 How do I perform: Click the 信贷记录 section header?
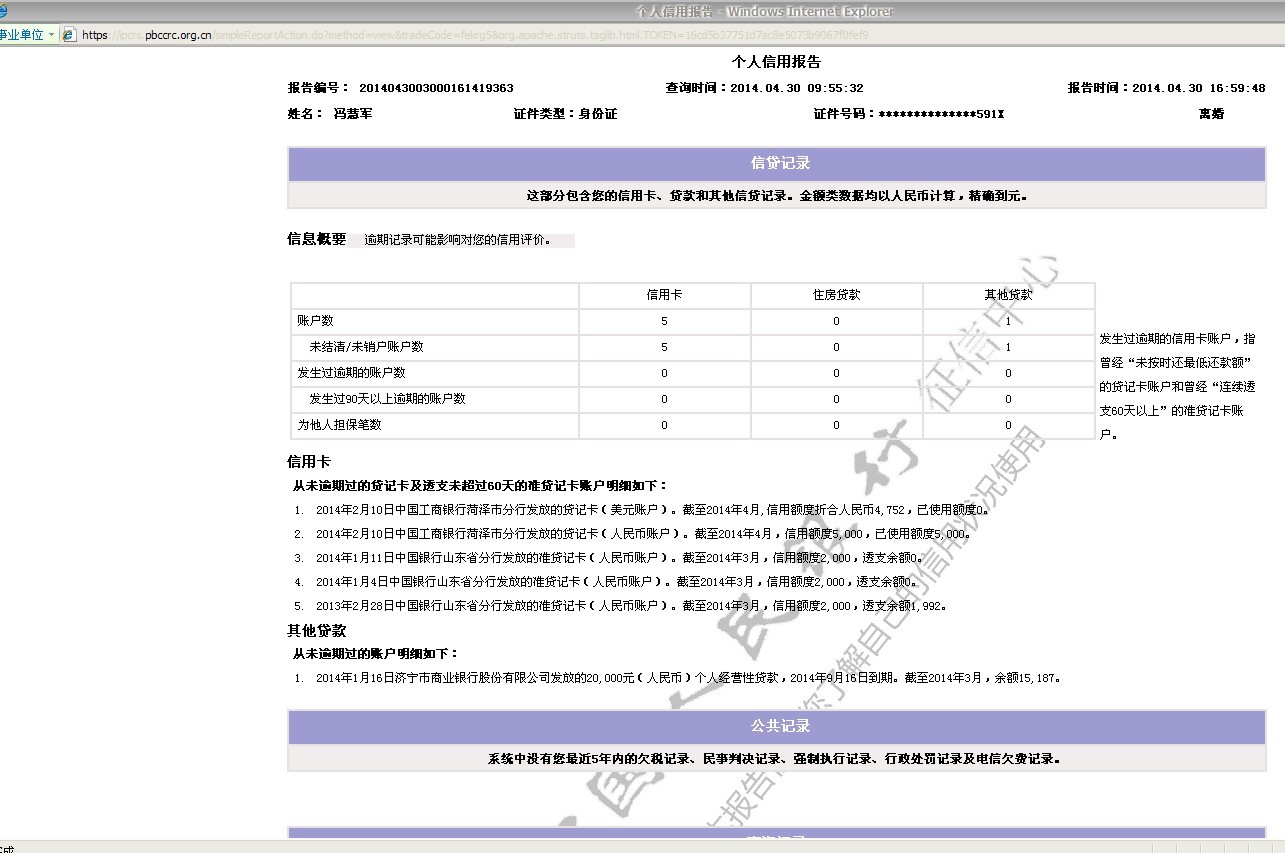tap(777, 163)
